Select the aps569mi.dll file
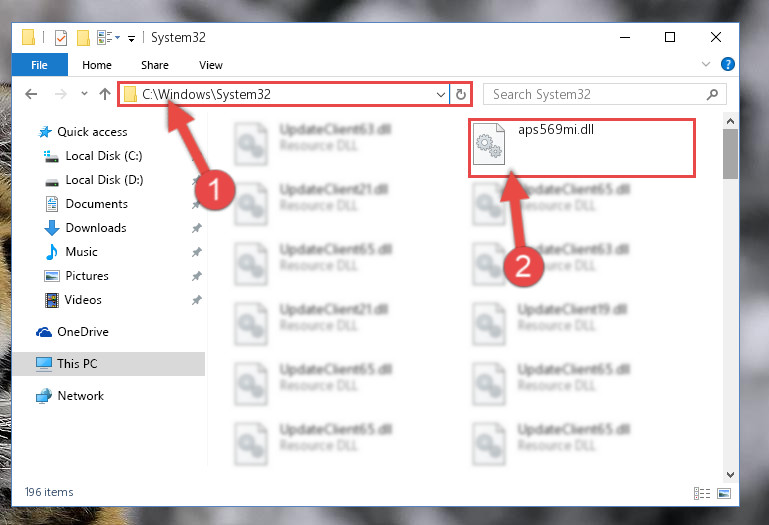This screenshot has height=525, width=769. (582, 148)
